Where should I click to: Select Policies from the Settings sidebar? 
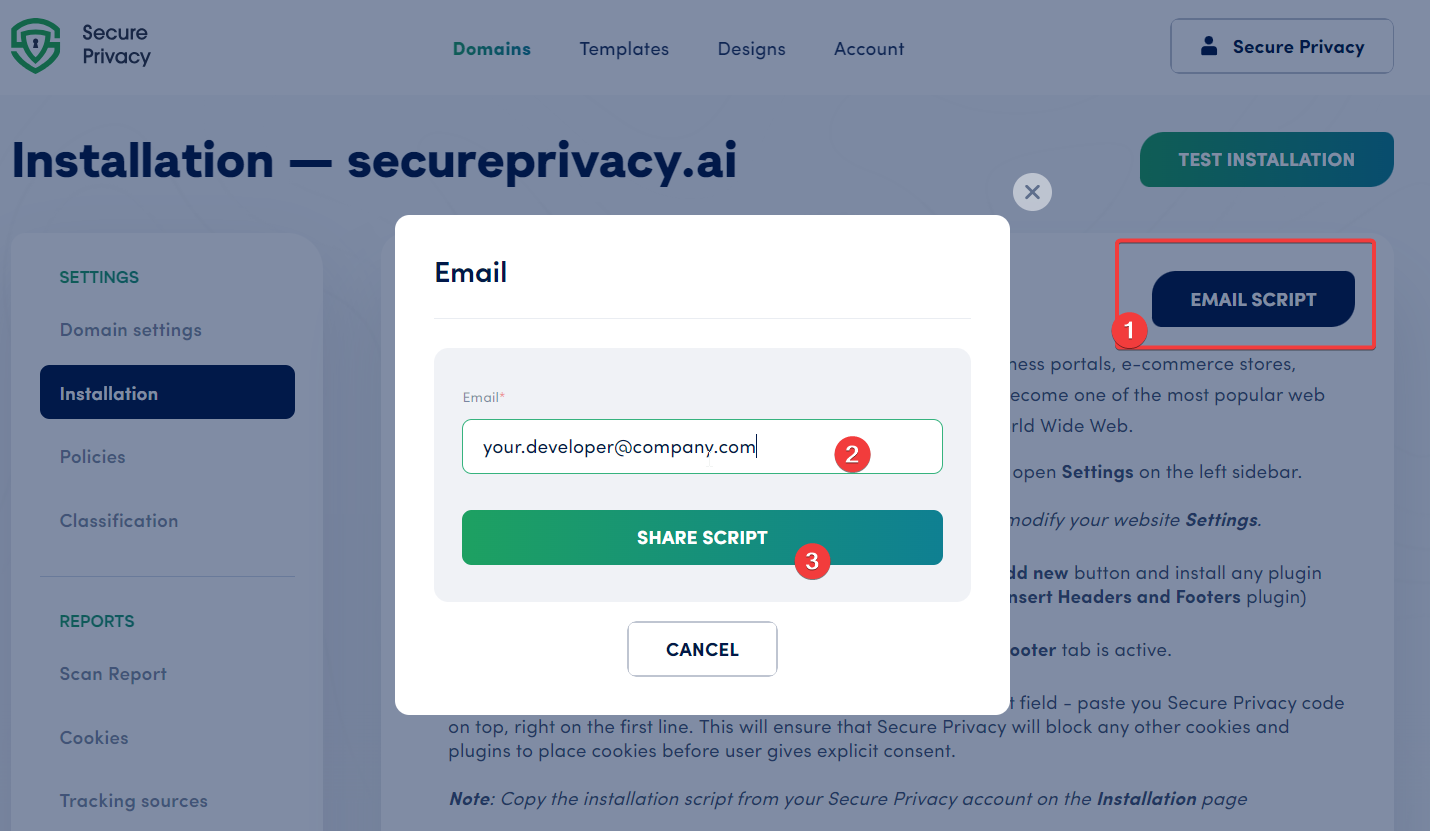tap(92, 456)
